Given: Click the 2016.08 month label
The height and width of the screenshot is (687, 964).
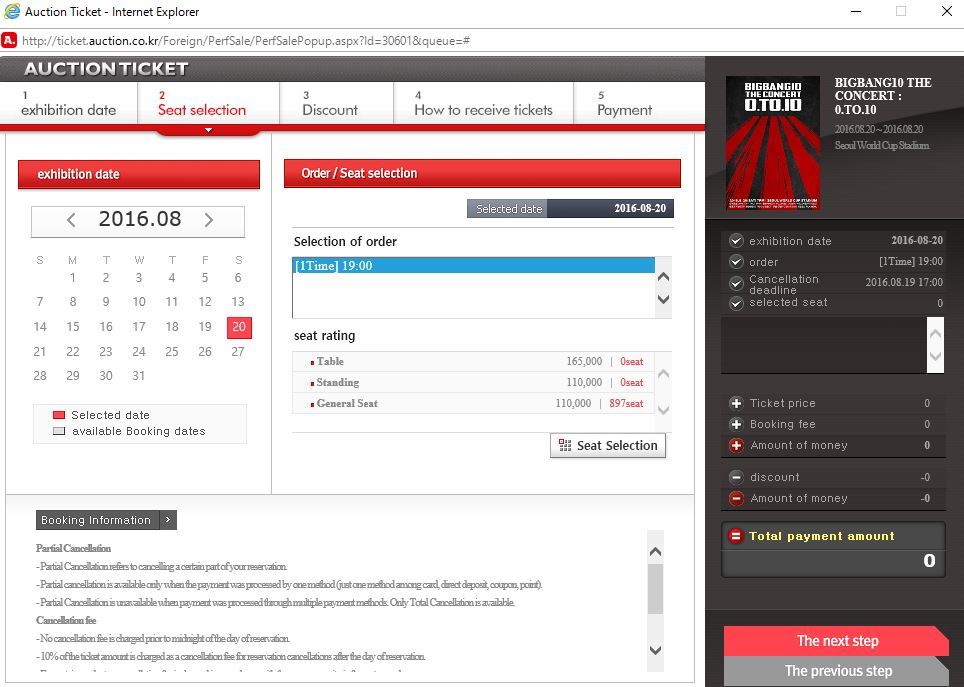Looking at the screenshot, I should pyautogui.click(x=140, y=219).
